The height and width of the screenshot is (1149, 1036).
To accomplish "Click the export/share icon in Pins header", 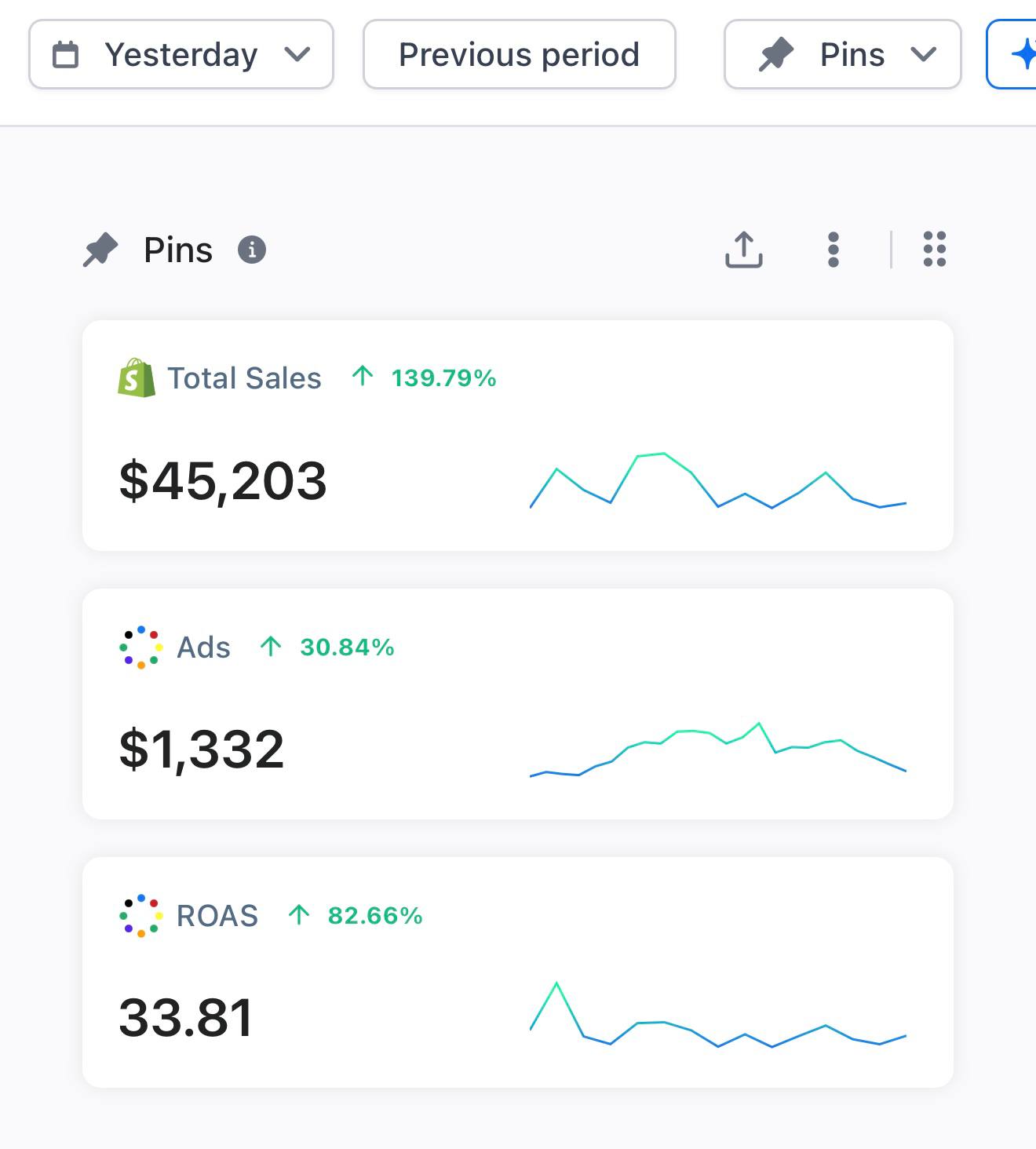I will pyautogui.click(x=743, y=250).
